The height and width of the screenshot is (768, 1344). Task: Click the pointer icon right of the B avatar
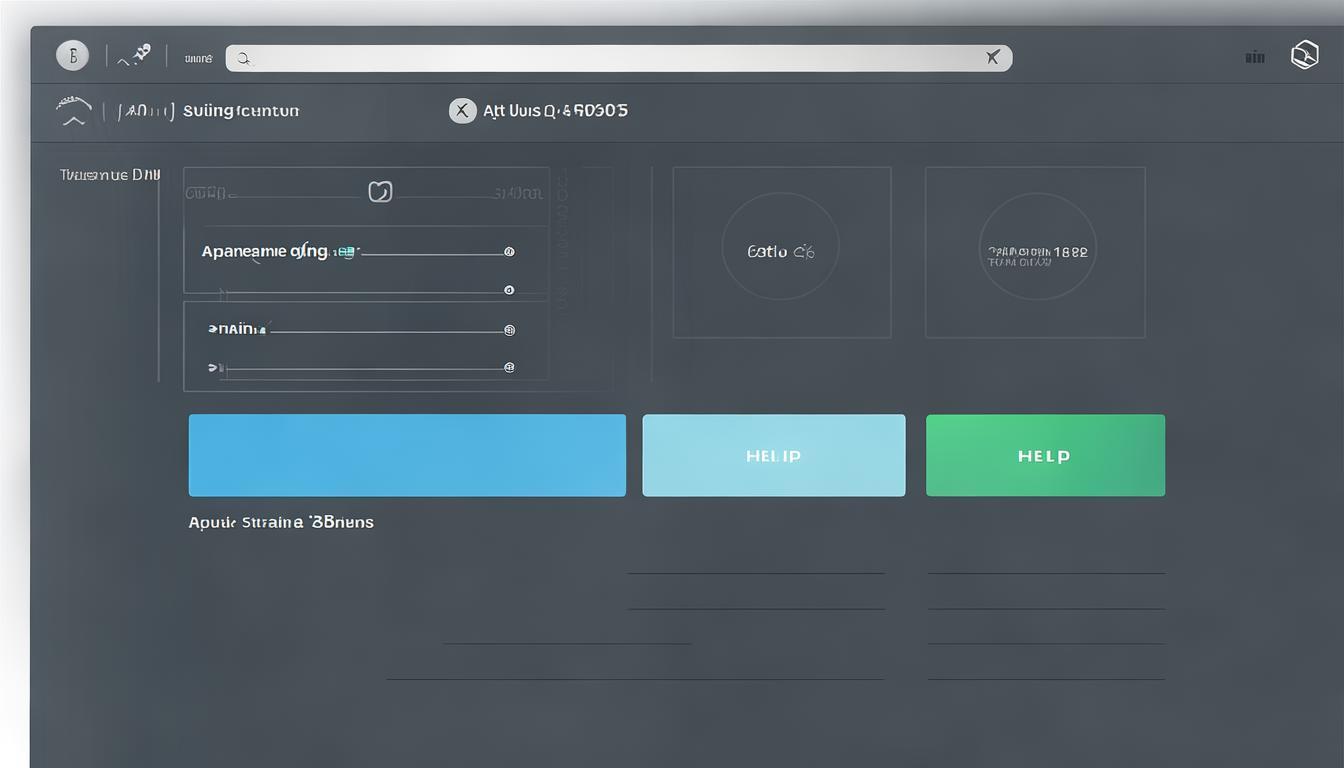[135, 55]
